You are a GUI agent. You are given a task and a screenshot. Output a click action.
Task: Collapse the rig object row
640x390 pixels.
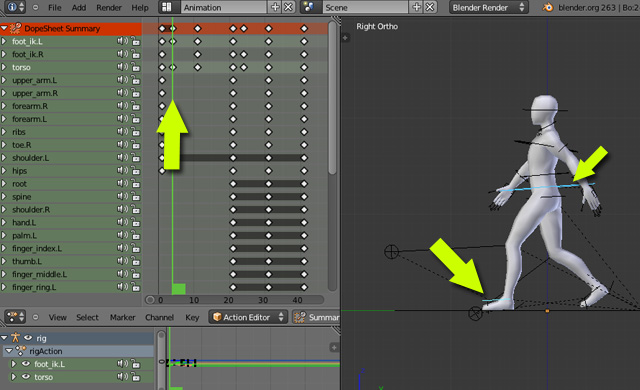4,338
